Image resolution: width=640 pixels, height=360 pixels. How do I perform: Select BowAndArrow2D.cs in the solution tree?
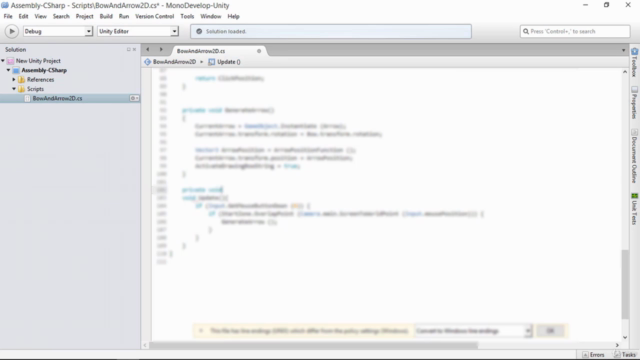[x=57, y=98]
